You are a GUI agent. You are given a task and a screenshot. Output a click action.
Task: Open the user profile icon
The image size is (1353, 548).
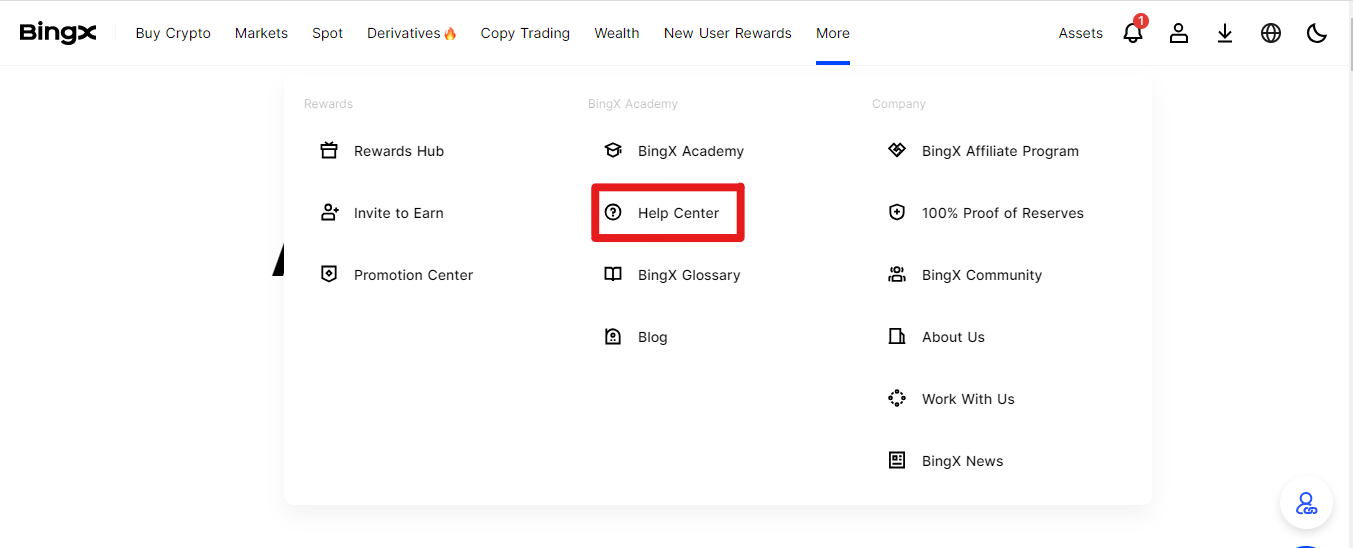pyautogui.click(x=1179, y=33)
